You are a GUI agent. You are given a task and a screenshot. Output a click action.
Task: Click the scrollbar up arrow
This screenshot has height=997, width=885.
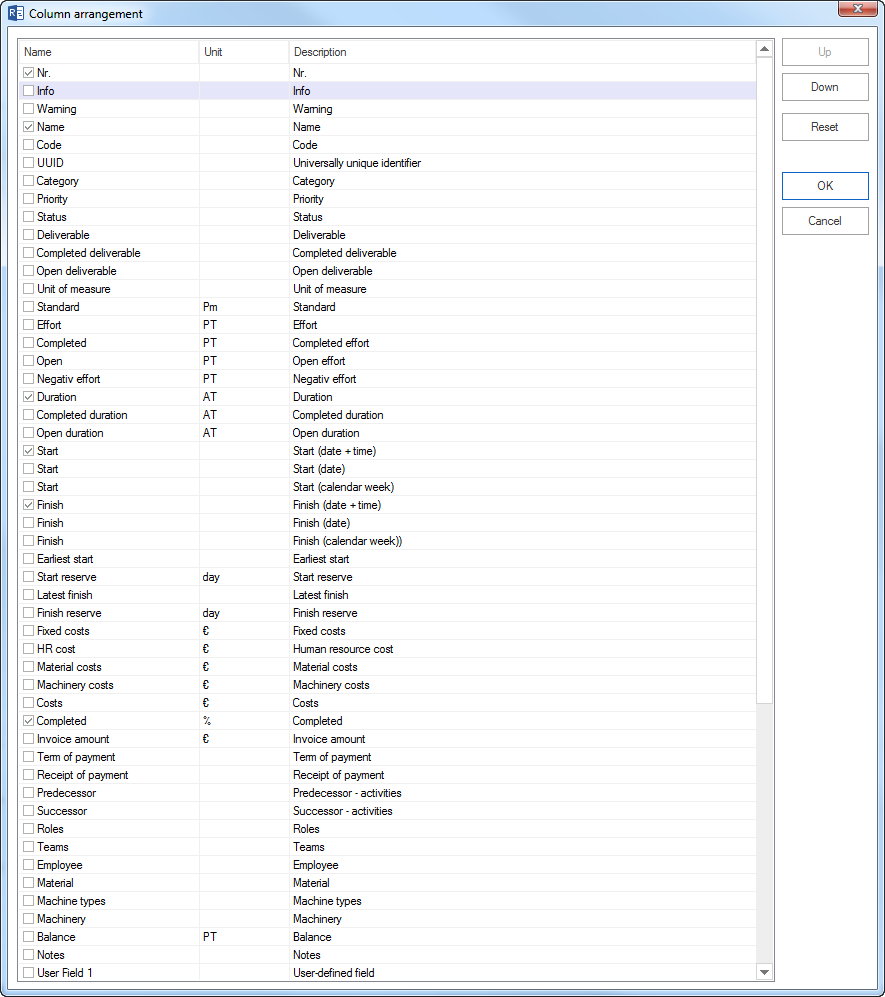(764, 49)
